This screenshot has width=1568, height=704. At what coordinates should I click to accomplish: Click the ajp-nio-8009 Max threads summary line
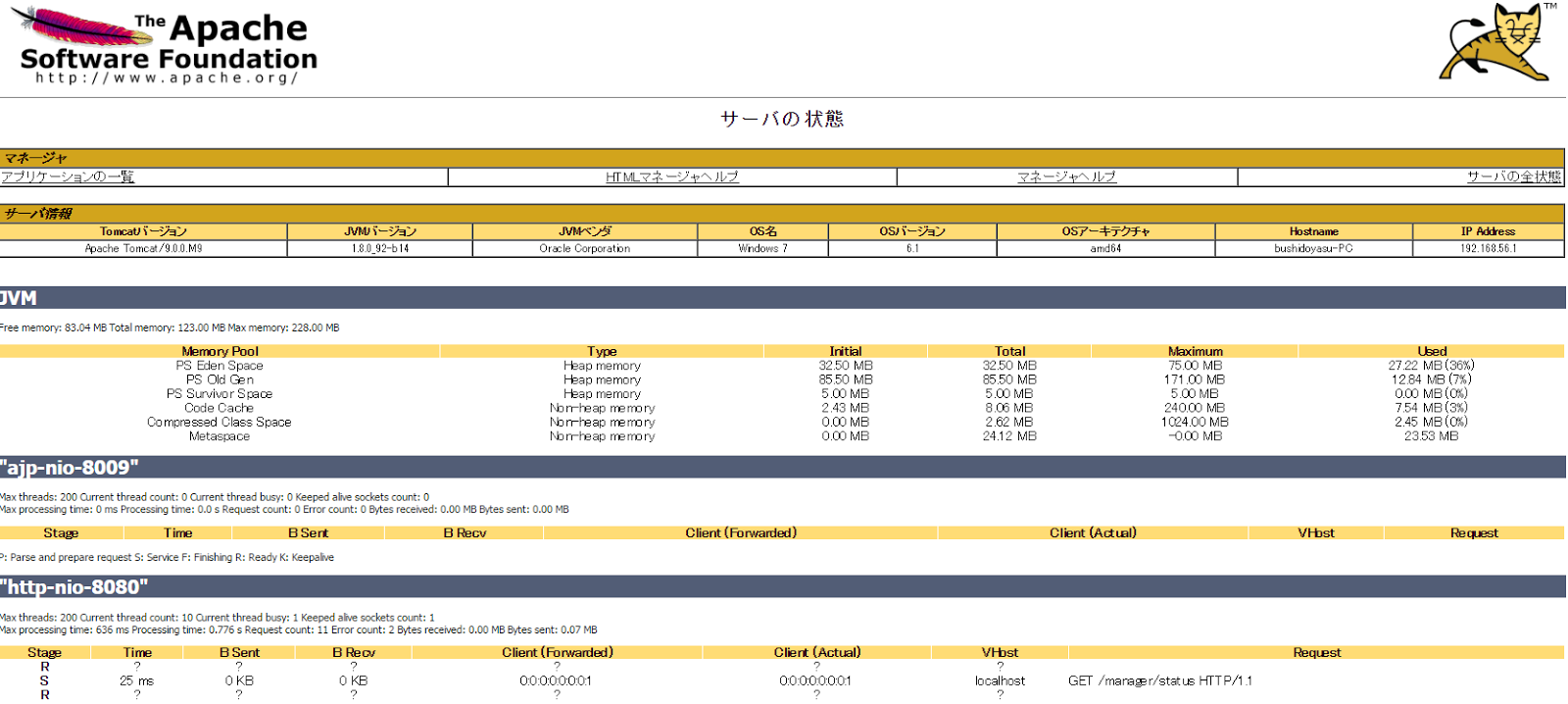pos(215,497)
